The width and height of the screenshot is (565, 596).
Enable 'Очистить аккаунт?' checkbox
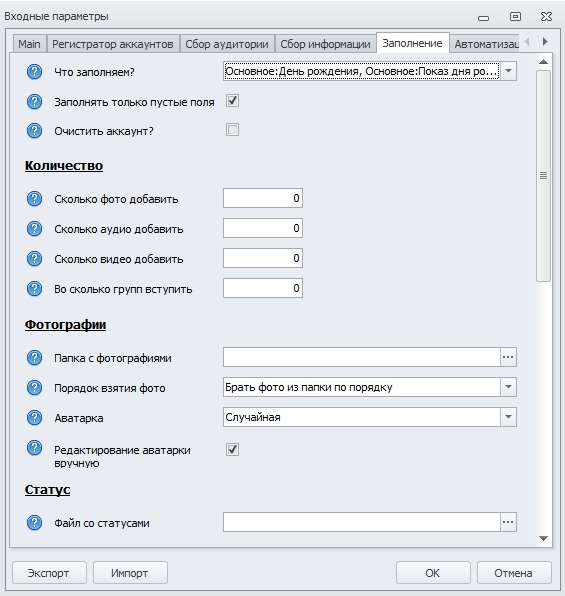click(x=232, y=130)
